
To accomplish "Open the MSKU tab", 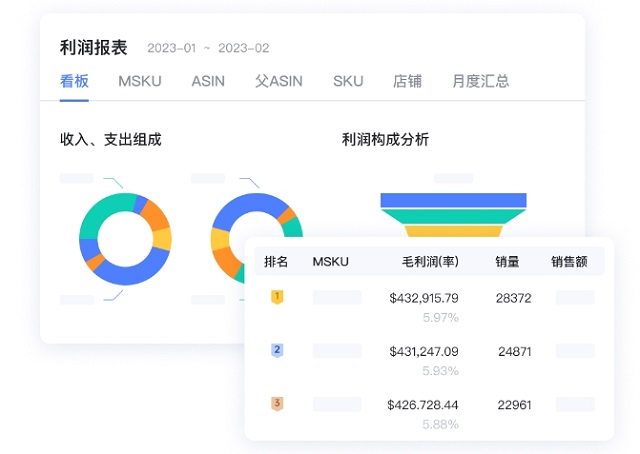I will coord(140,81).
